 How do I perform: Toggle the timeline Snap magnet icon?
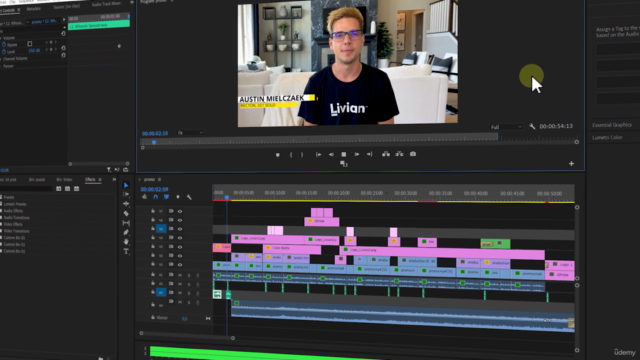tap(156, 197)
